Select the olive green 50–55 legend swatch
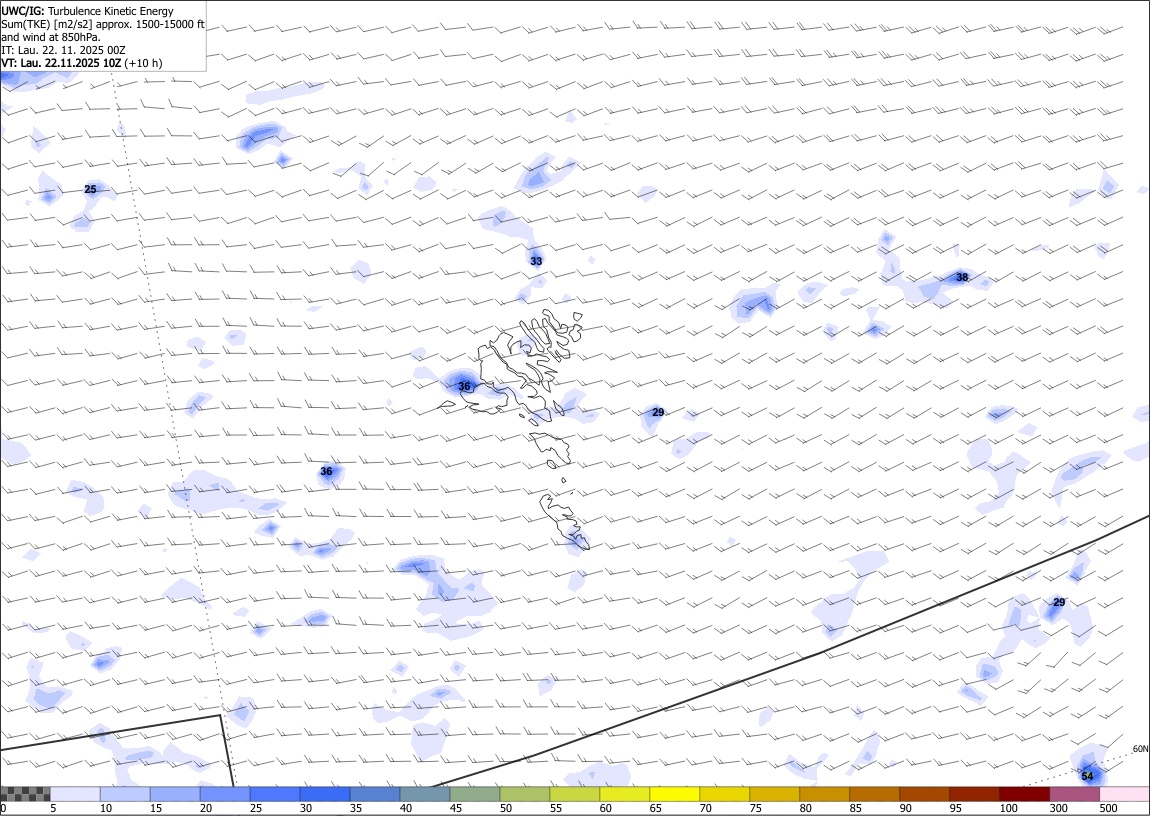The width and height of the screenshot is (1150, 816). (524, 794)
